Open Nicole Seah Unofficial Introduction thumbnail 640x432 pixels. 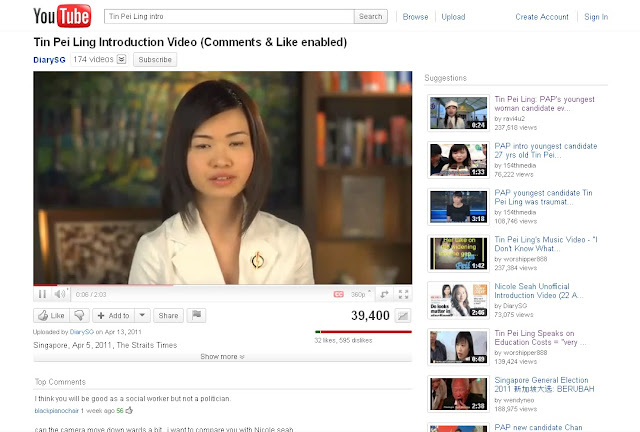[458, 300]
